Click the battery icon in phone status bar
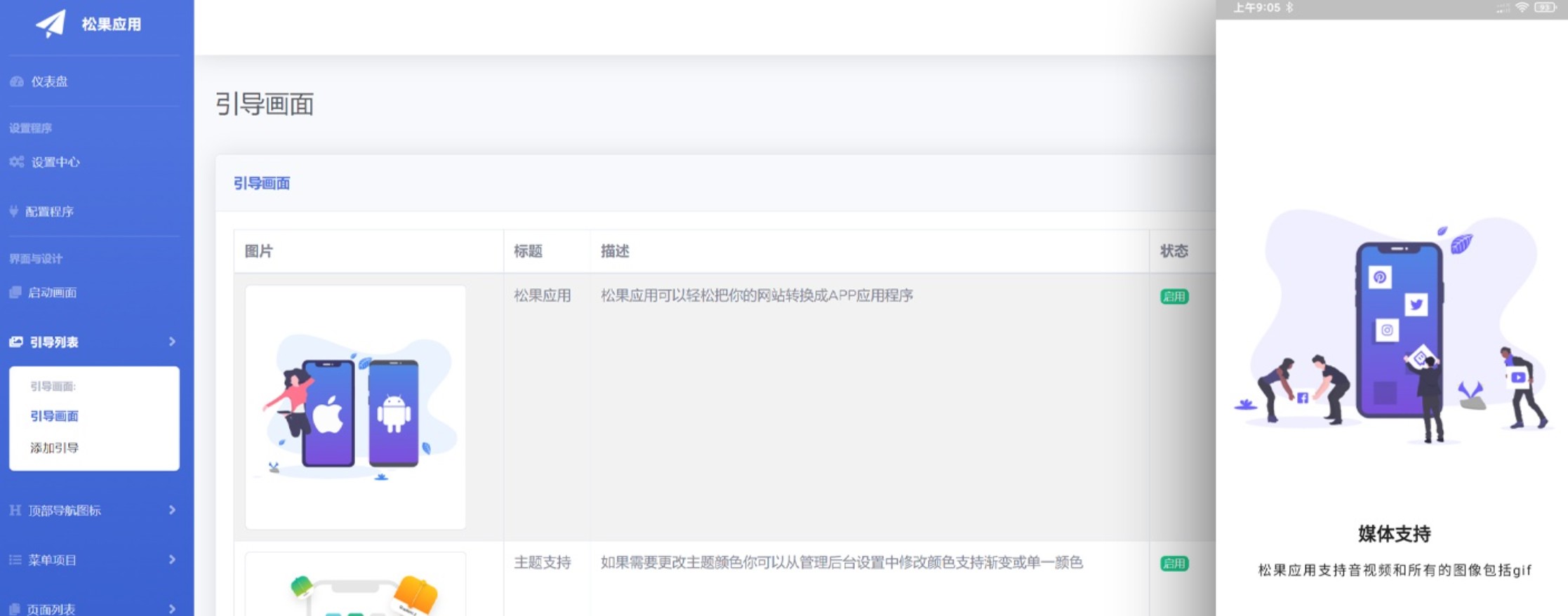 click(x=1546, y=8)
